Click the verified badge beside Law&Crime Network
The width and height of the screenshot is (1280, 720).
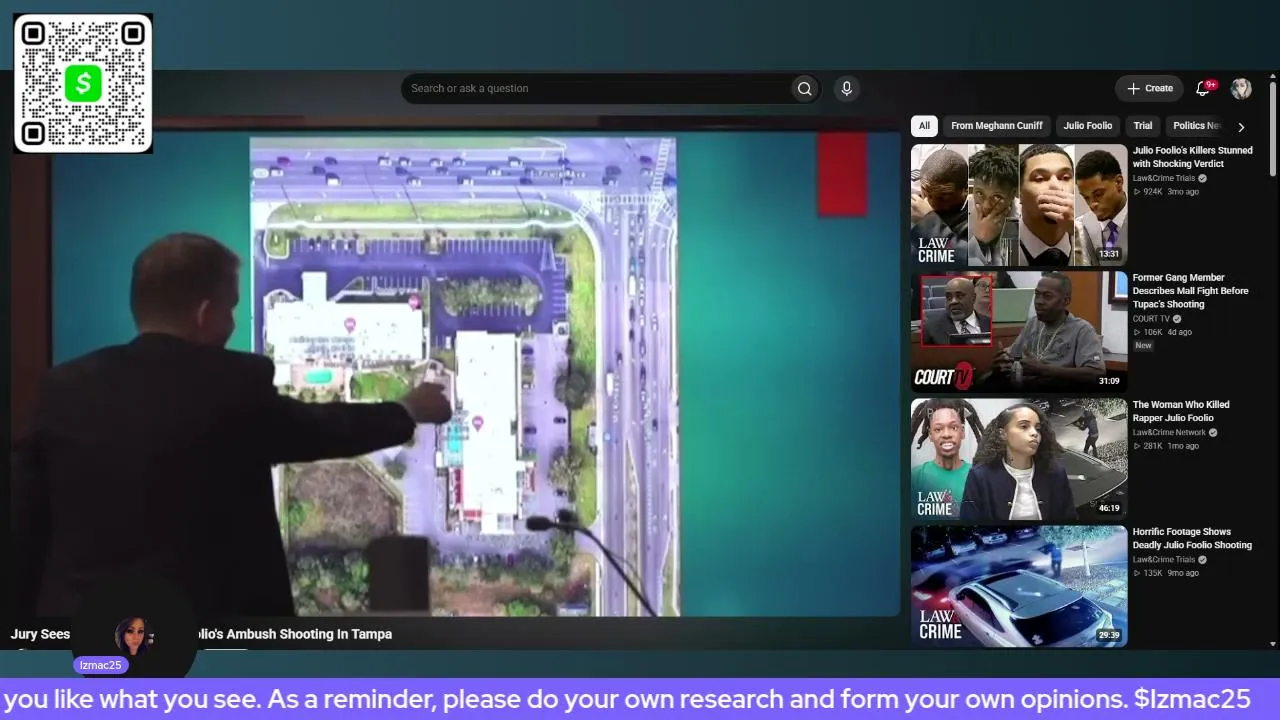[x=1213, y=433]
